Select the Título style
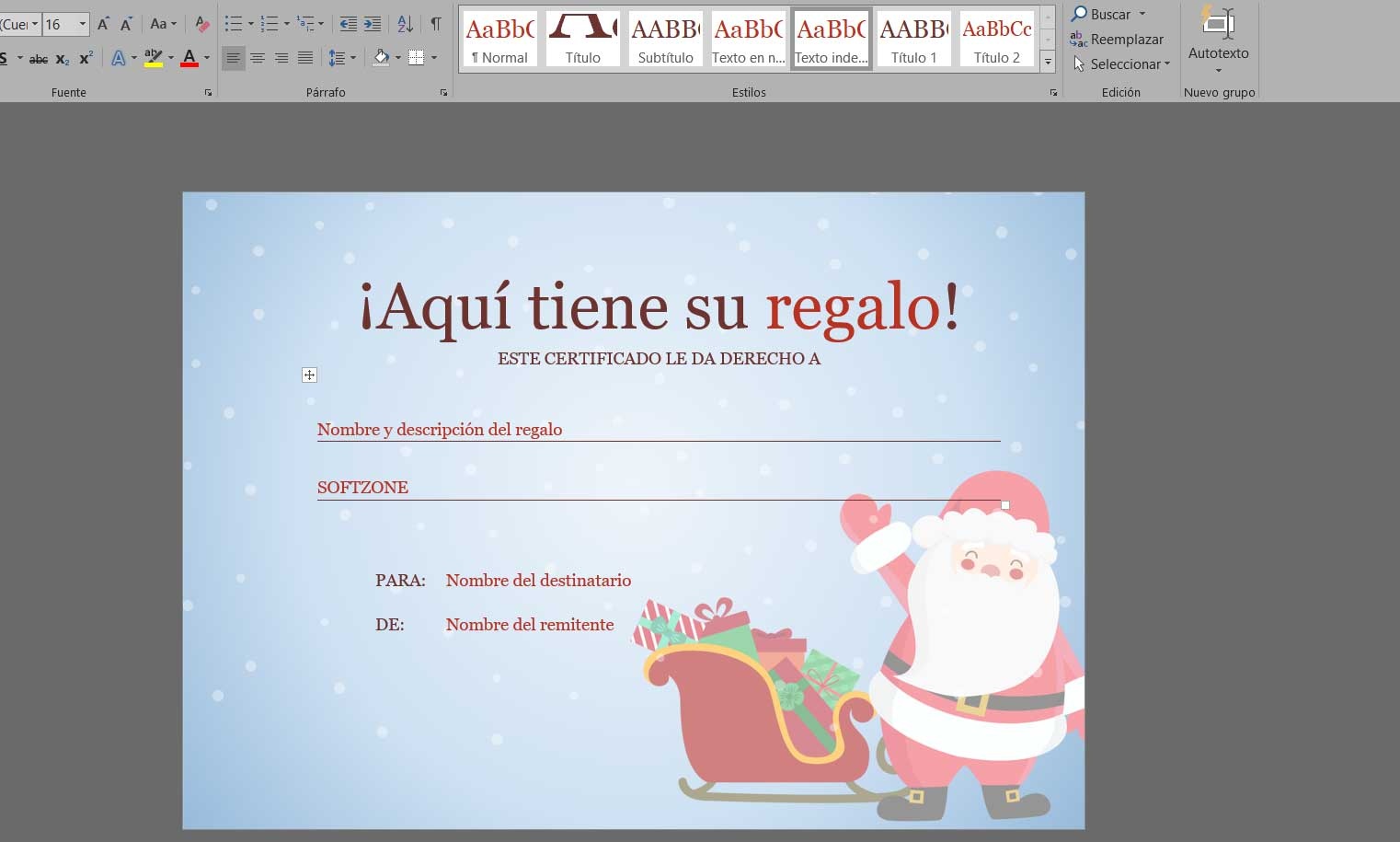Screen dimensions: 1400x842 click(582, 40)
